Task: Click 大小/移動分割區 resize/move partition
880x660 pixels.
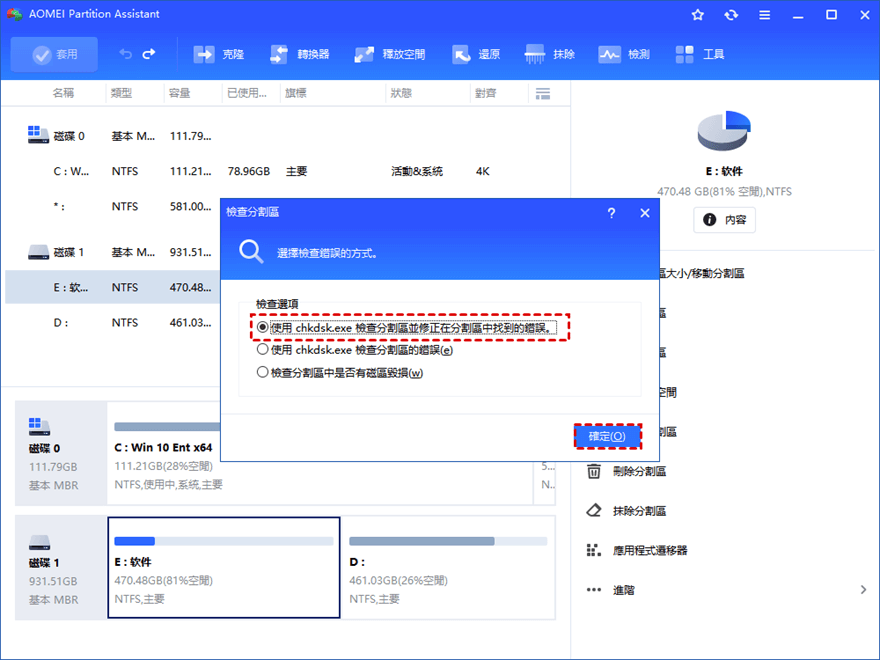Action: click(x=703, y=273)
